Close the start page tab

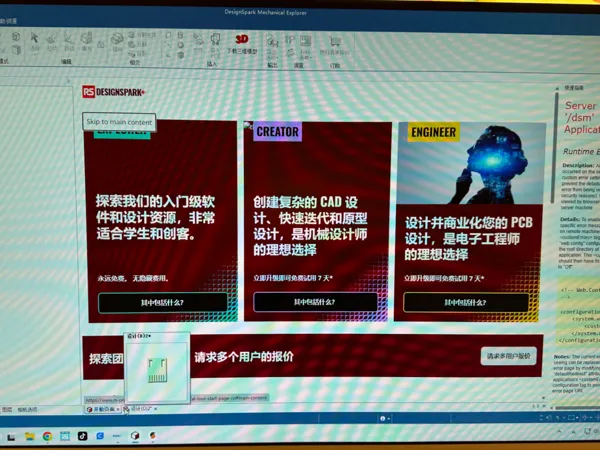pos(118,409)
